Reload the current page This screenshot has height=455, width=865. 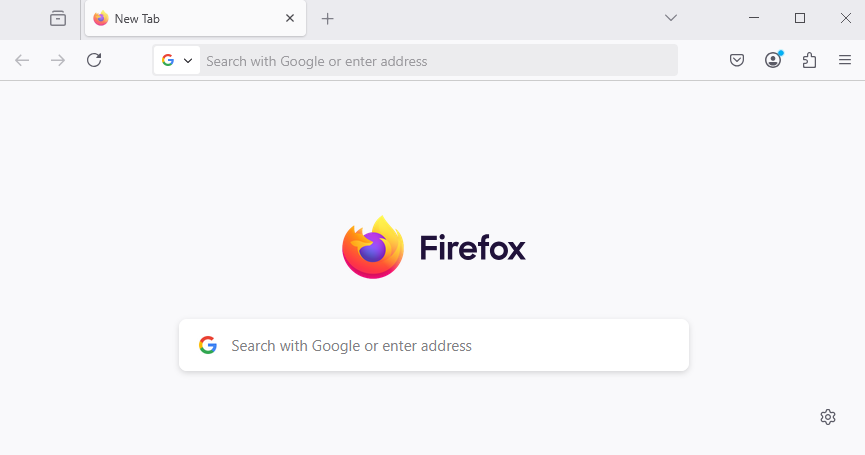94,60
